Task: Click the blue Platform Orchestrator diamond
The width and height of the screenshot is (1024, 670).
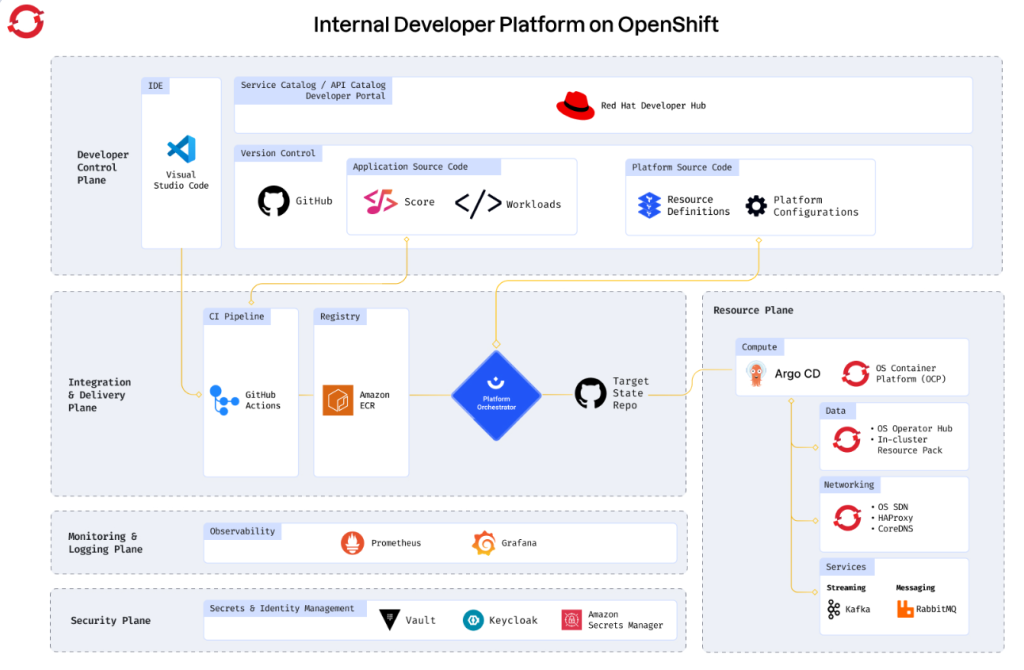Action: [x=495, y=395]
